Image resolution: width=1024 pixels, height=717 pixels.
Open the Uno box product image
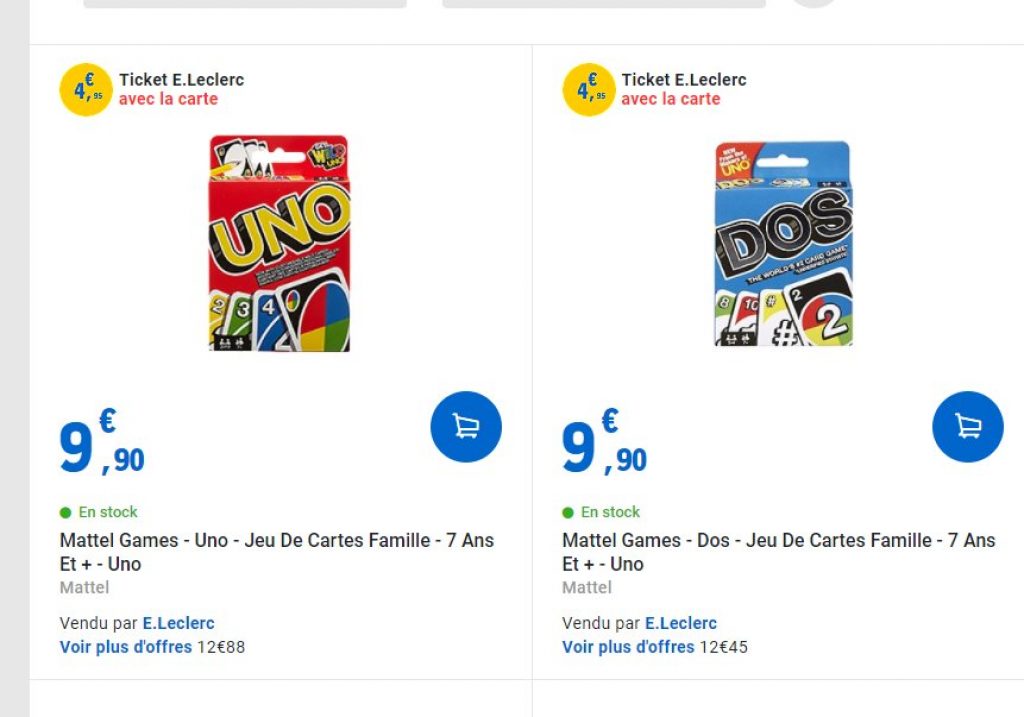279,243
